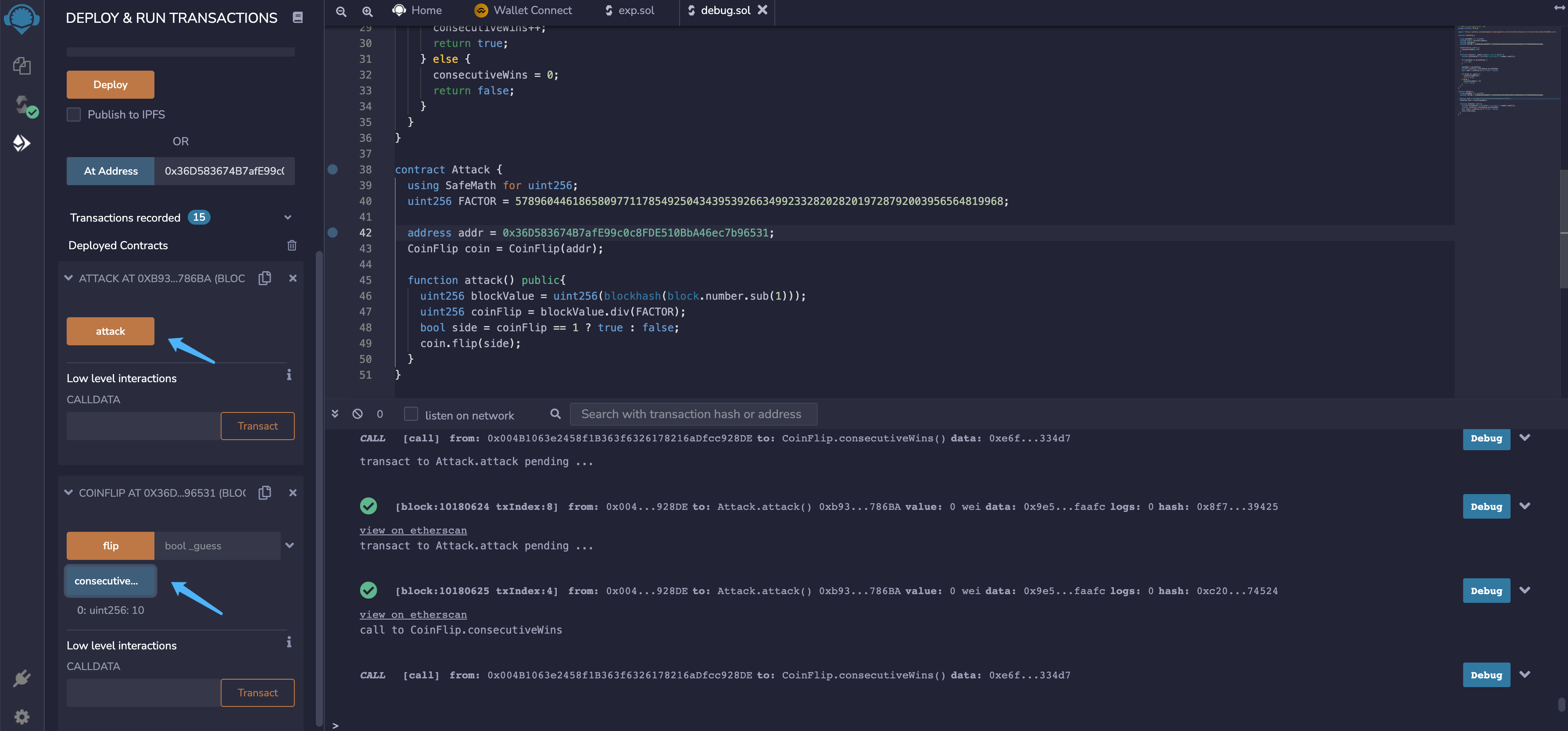Copy the ATTACK contract address
Image resolution: width=1568 pixels, height=731 pixels.
pyautogui.click(x=265, y=278)
